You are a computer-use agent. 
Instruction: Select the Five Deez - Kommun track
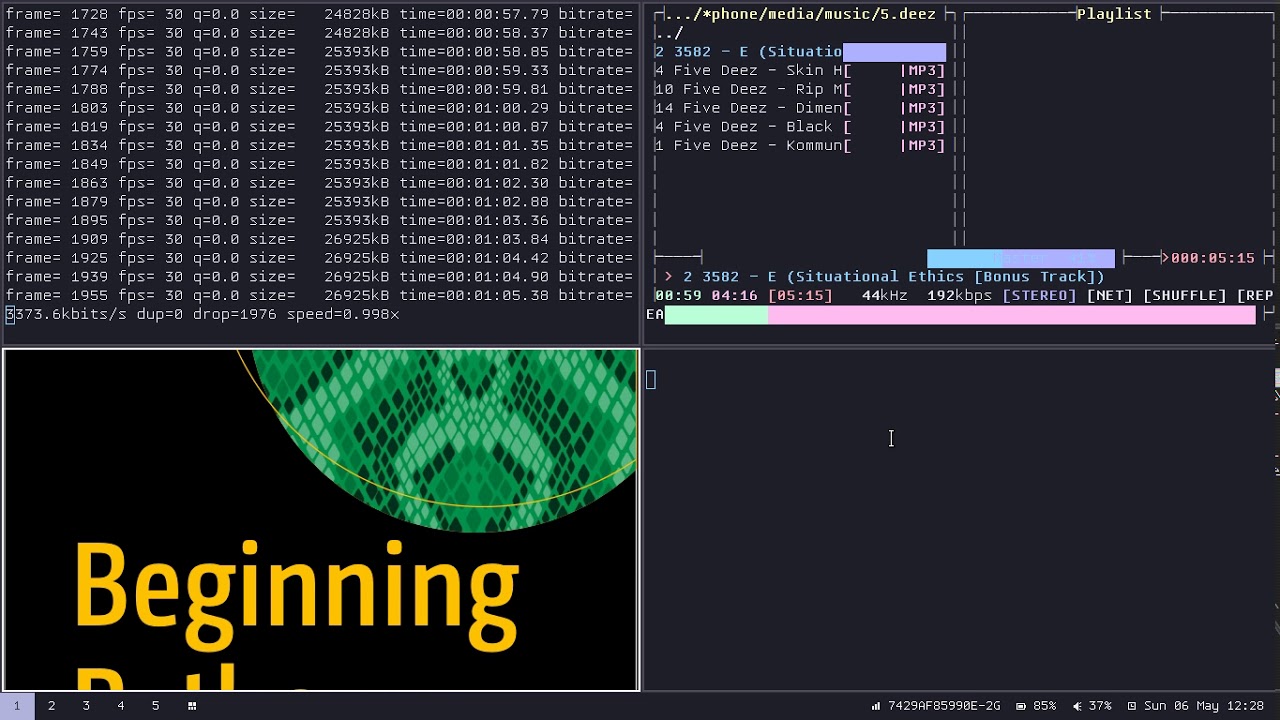tap(800, 145)
